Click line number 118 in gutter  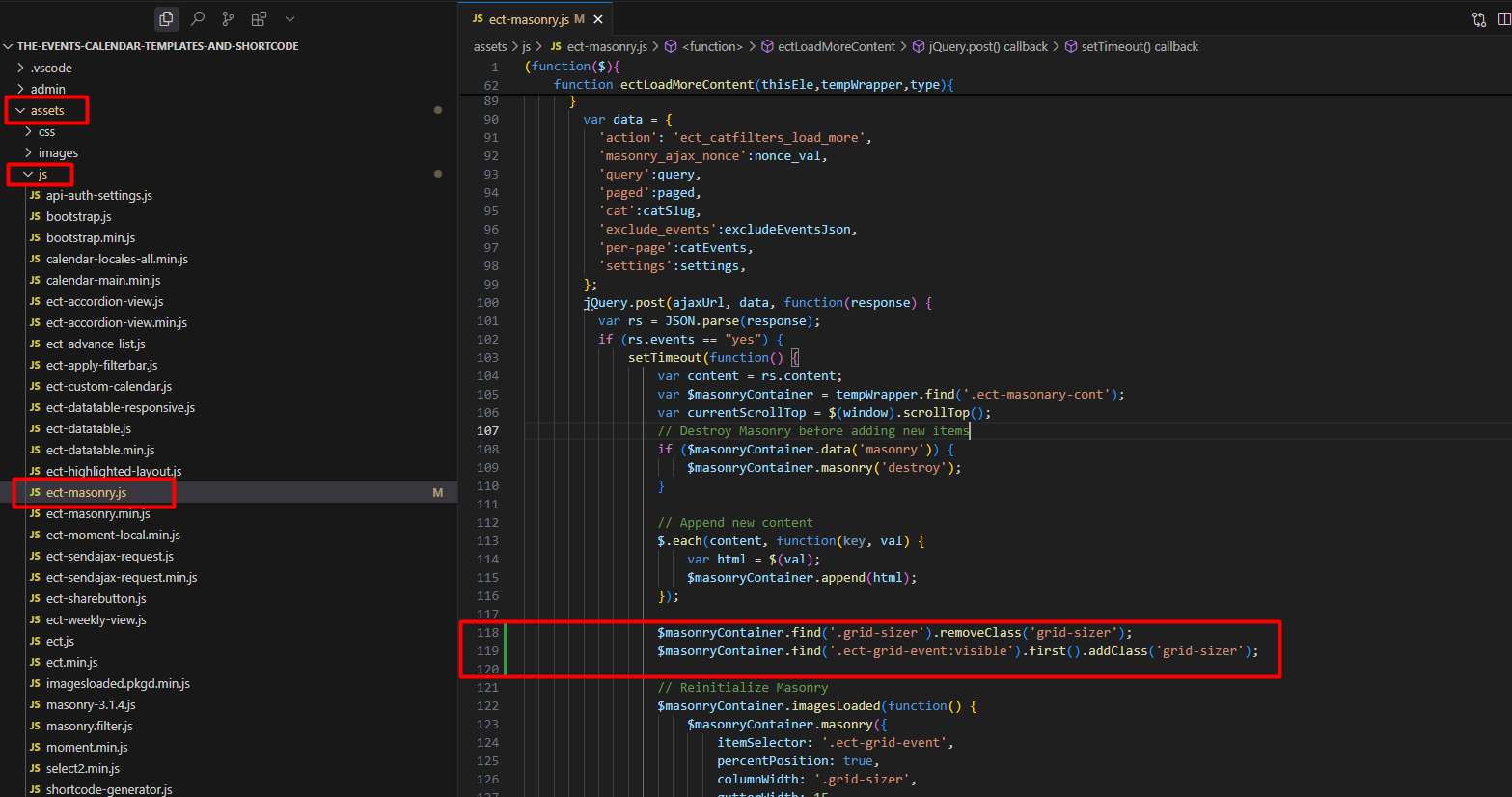click(488, 632)
